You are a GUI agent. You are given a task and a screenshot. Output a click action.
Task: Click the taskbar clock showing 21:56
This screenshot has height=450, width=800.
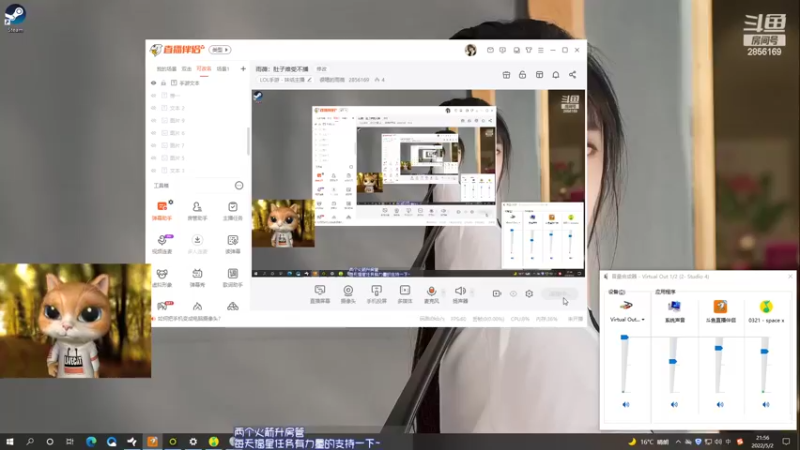763,441
